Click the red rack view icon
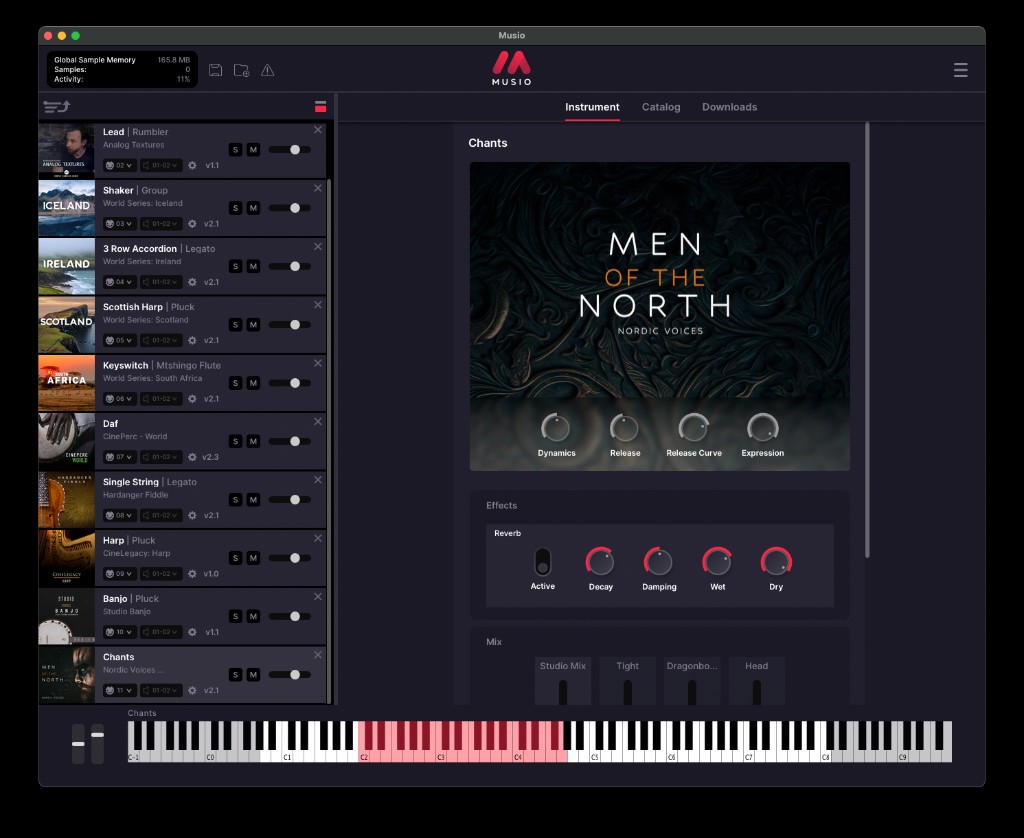Screen dimensions: 1024x838 [x=320, y=106]
